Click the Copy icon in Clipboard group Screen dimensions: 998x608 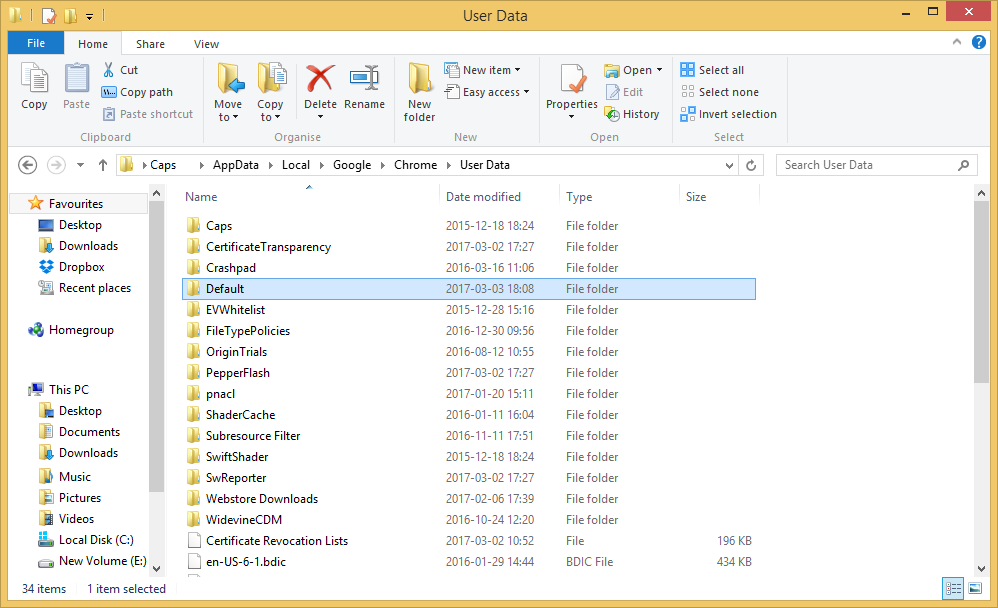pos(34,85)
